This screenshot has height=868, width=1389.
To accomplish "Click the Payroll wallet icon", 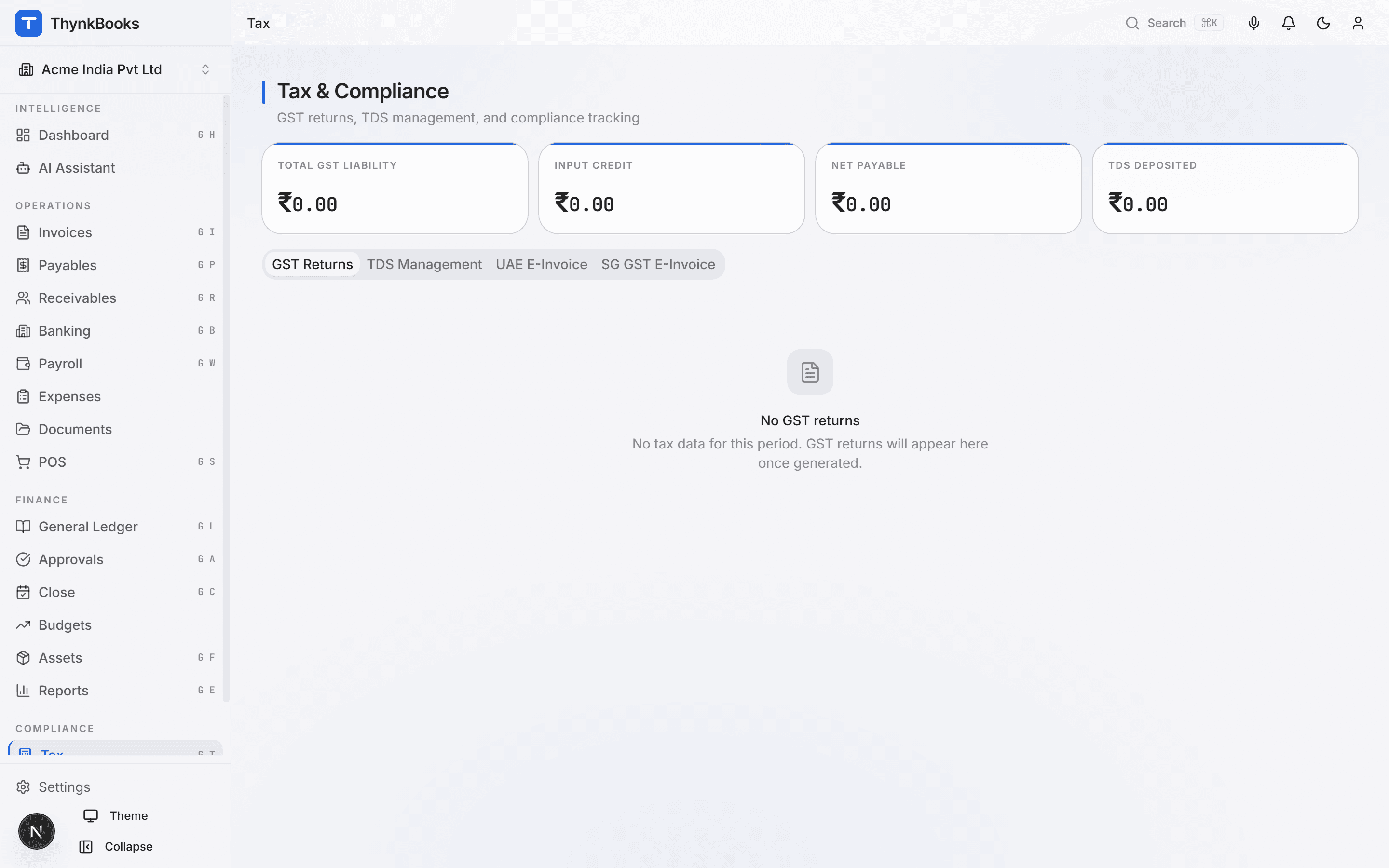I will (x=23, y=364).
